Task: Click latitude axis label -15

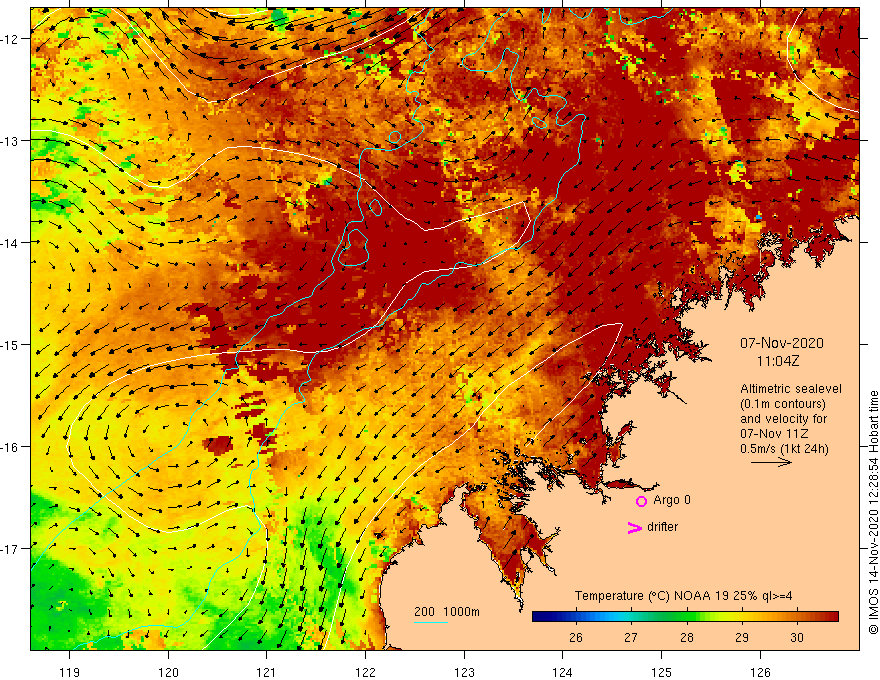Action: 10,344
